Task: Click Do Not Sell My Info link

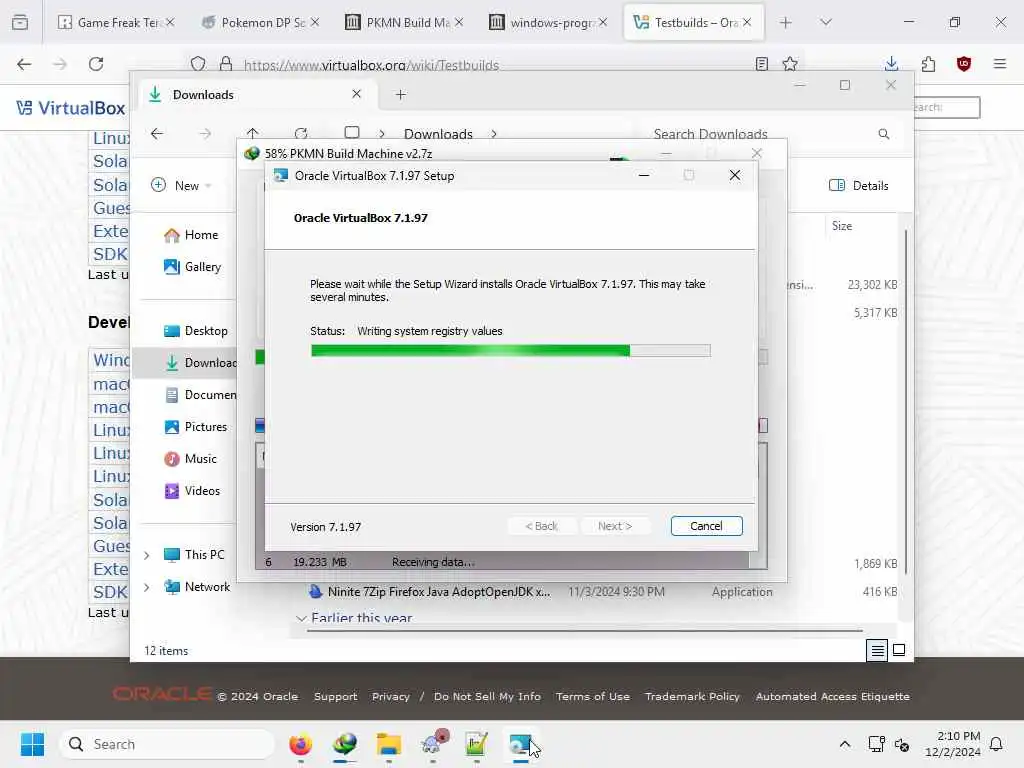Action: point(487,696)
